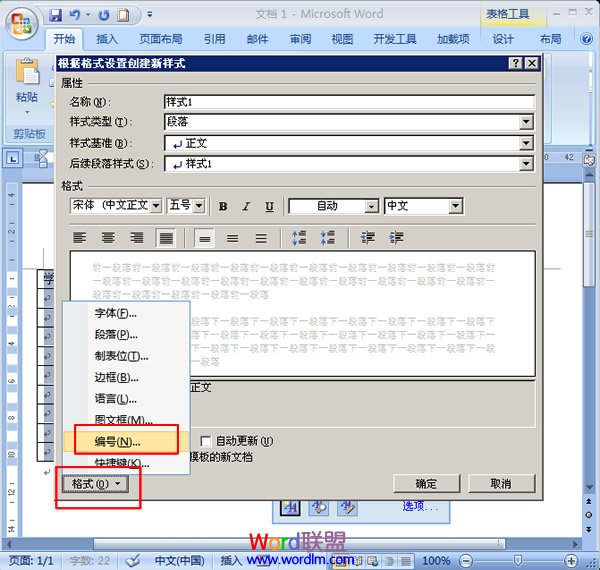
Task: Align paragraph left in dialog
Action: [x=80, y=238]
